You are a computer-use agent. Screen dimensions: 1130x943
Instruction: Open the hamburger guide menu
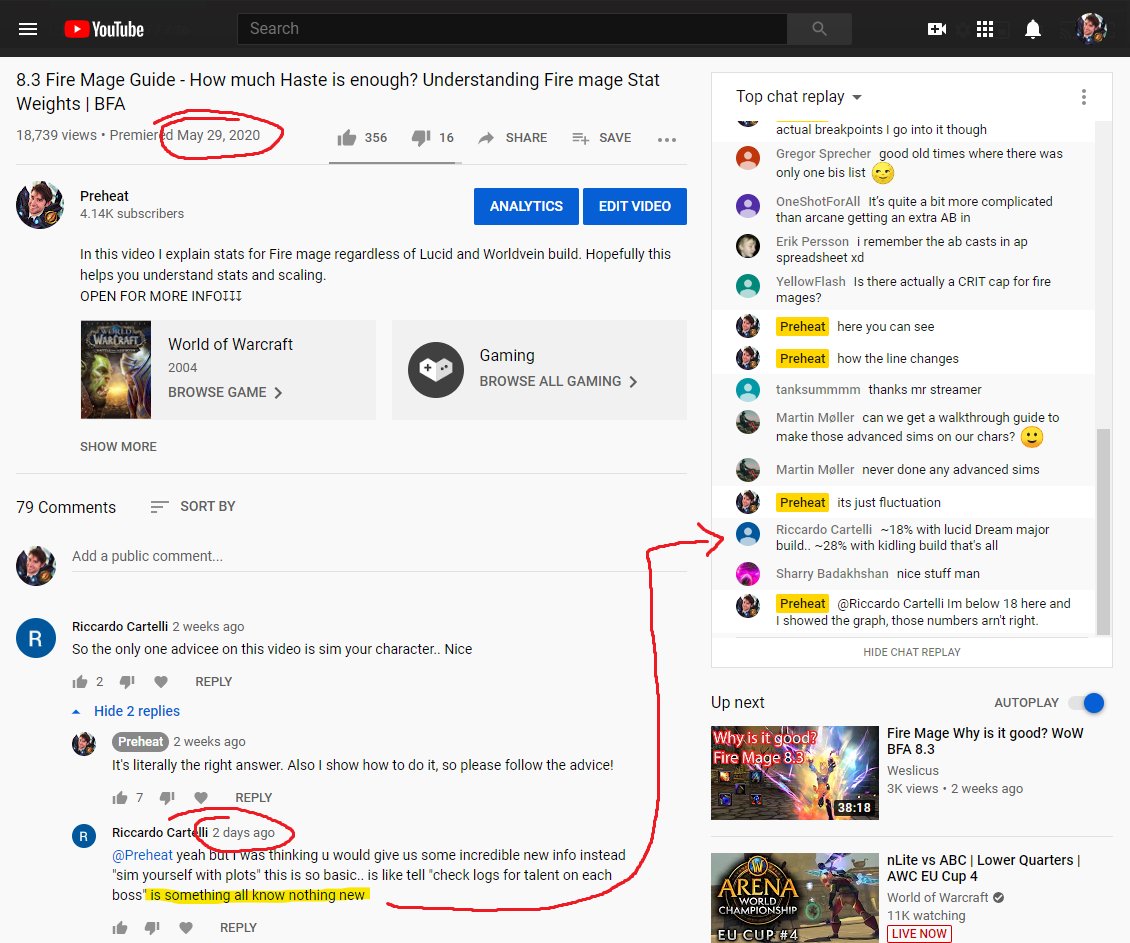28,29
